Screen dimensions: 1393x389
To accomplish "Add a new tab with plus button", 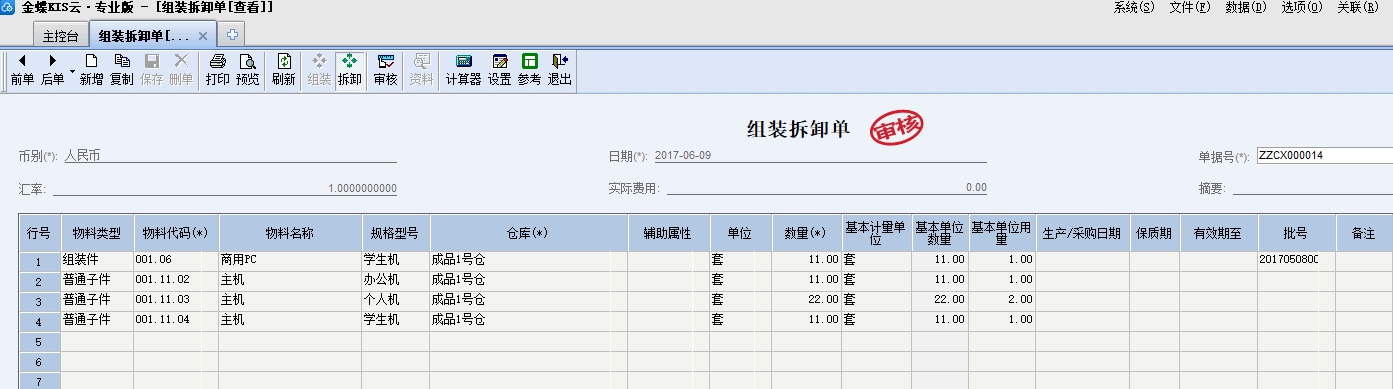I will coord(232,35).
